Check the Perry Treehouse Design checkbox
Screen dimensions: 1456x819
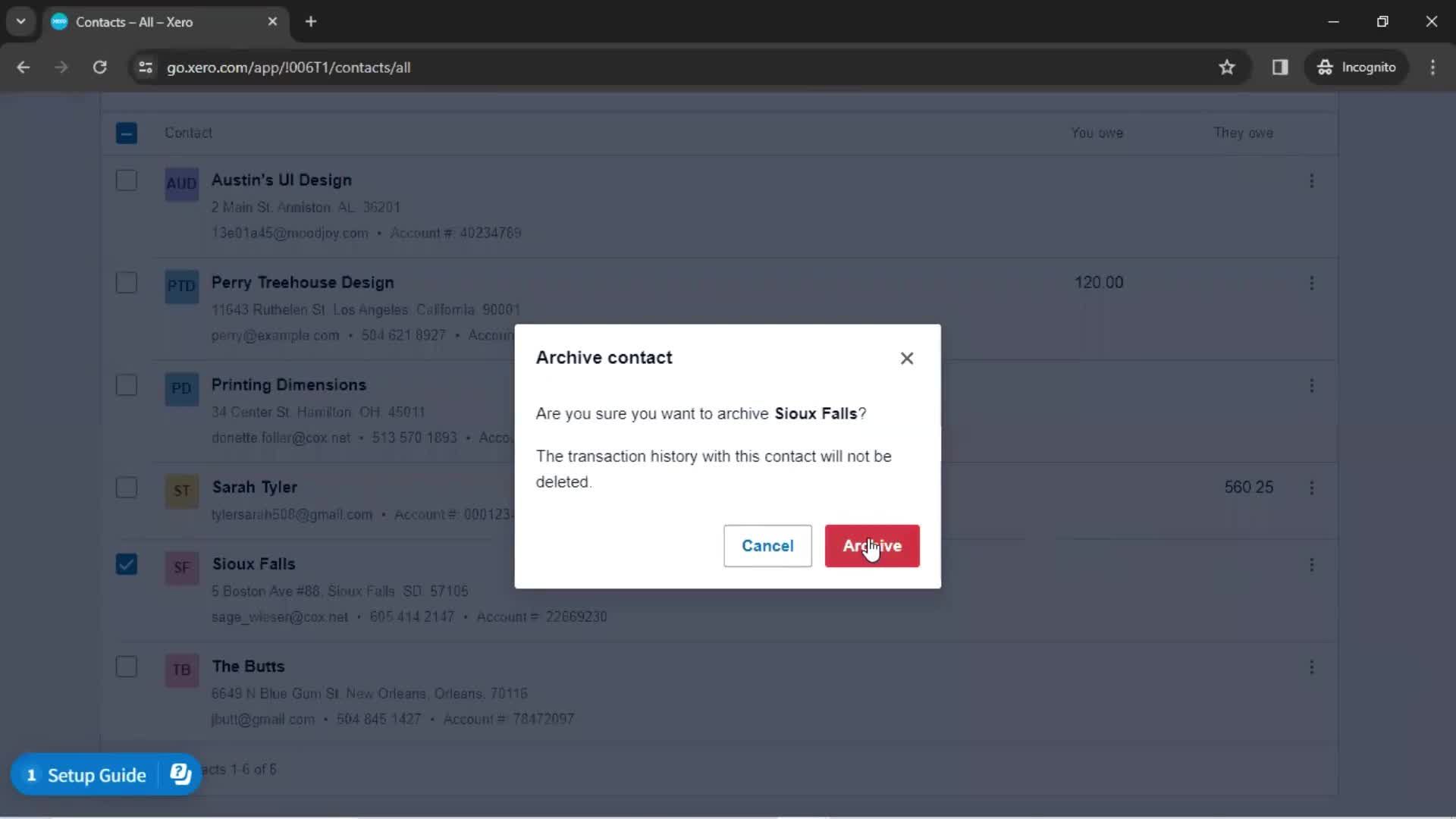127,283
